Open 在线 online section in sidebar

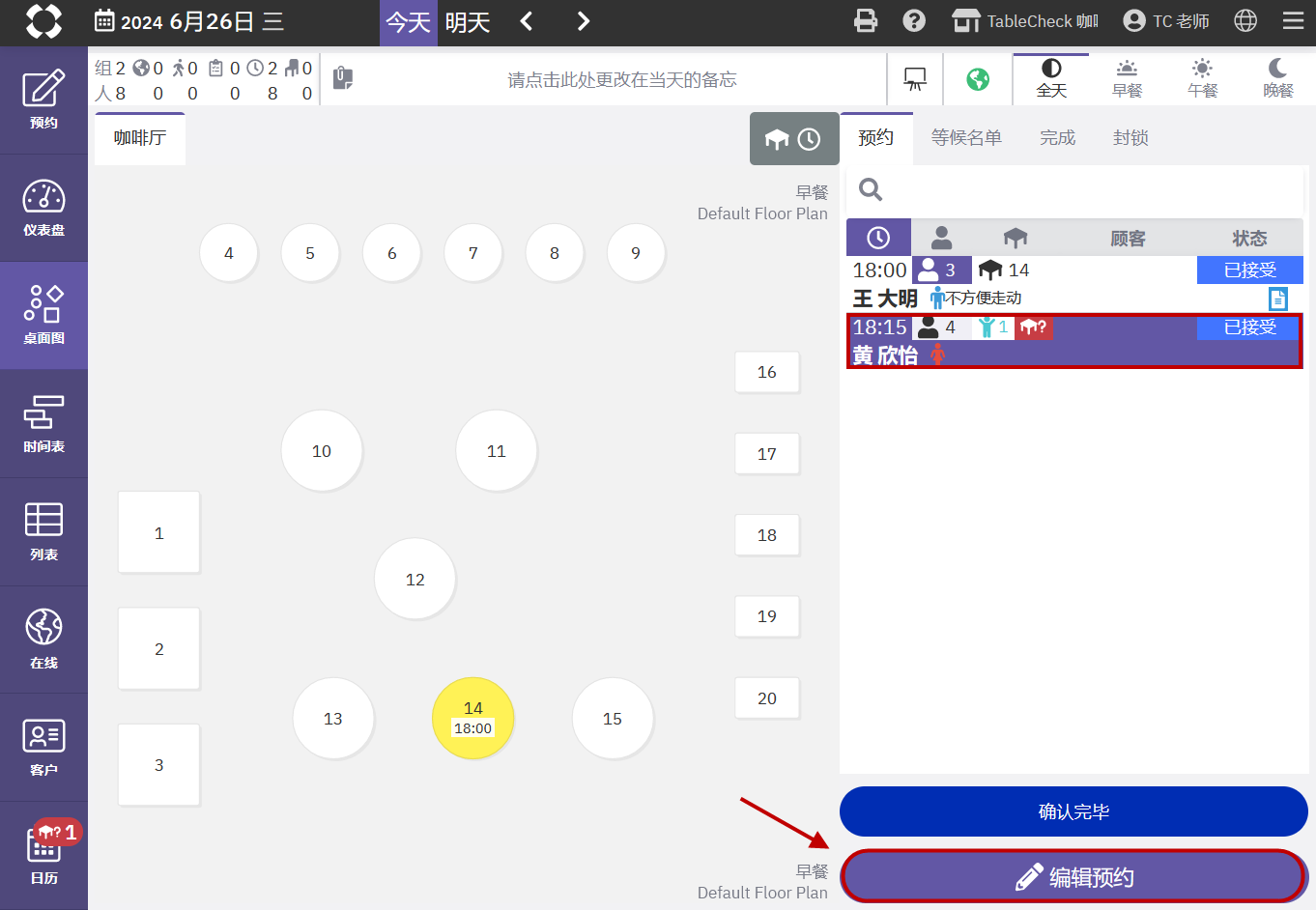(x=43, y=640)
